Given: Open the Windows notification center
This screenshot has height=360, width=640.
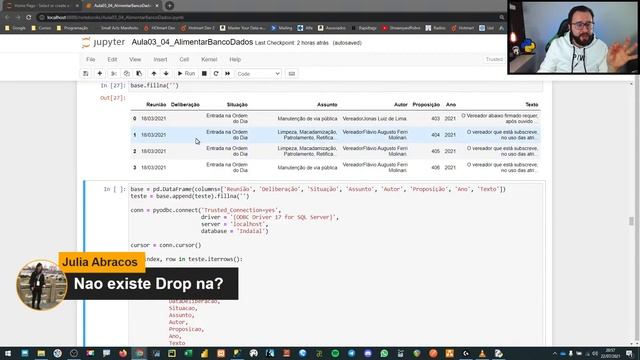Looking at the screenshot, I should pos(629,353).
